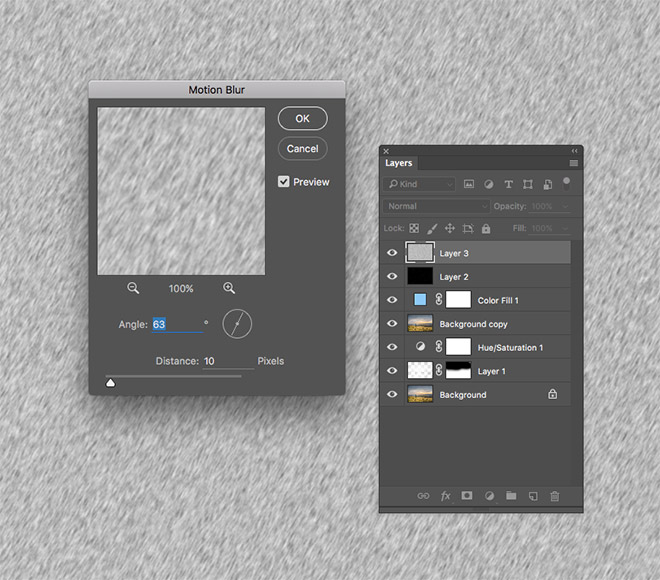Select the Layers tab

(x=398, y=163)
